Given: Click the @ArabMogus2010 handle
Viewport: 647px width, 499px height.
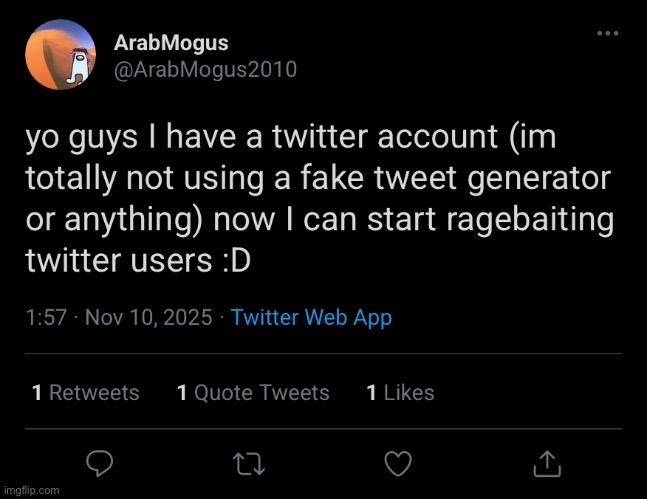Looking at the screenshot, I should (x=205, y=68).
